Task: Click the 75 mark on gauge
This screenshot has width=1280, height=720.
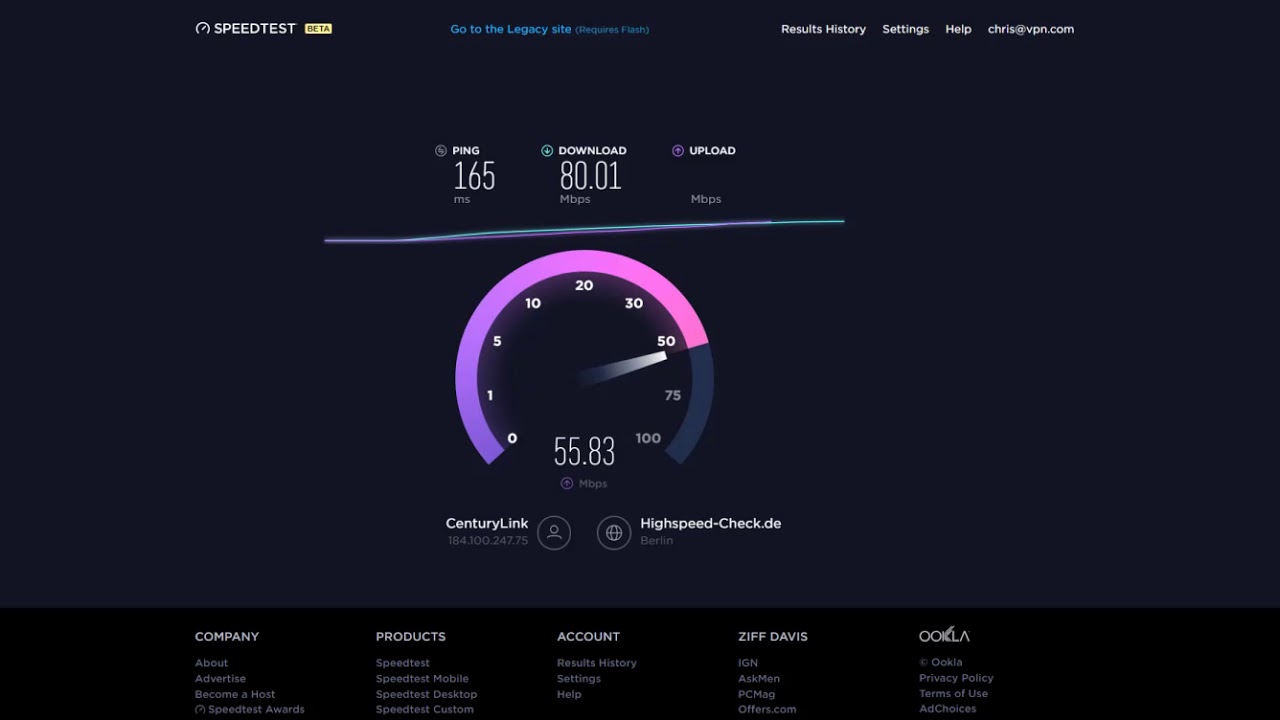Action: point(673,396)
